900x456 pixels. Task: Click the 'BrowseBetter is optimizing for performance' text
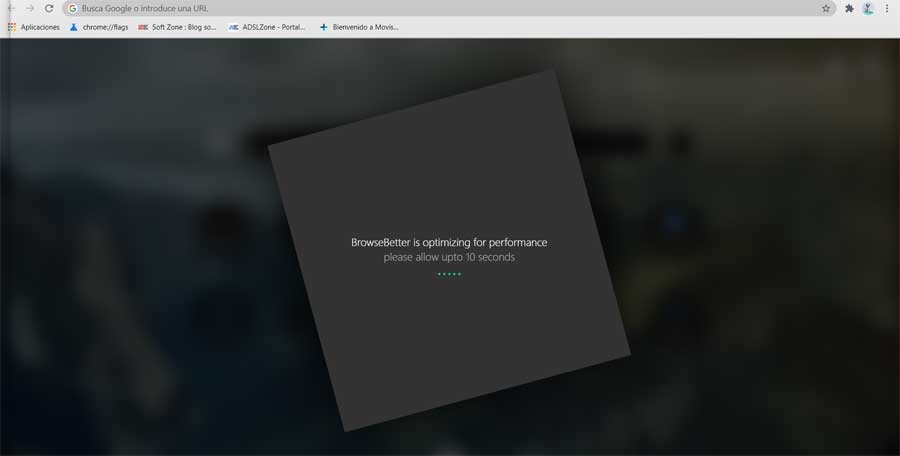pyautogui.click(x=449, y=242)
